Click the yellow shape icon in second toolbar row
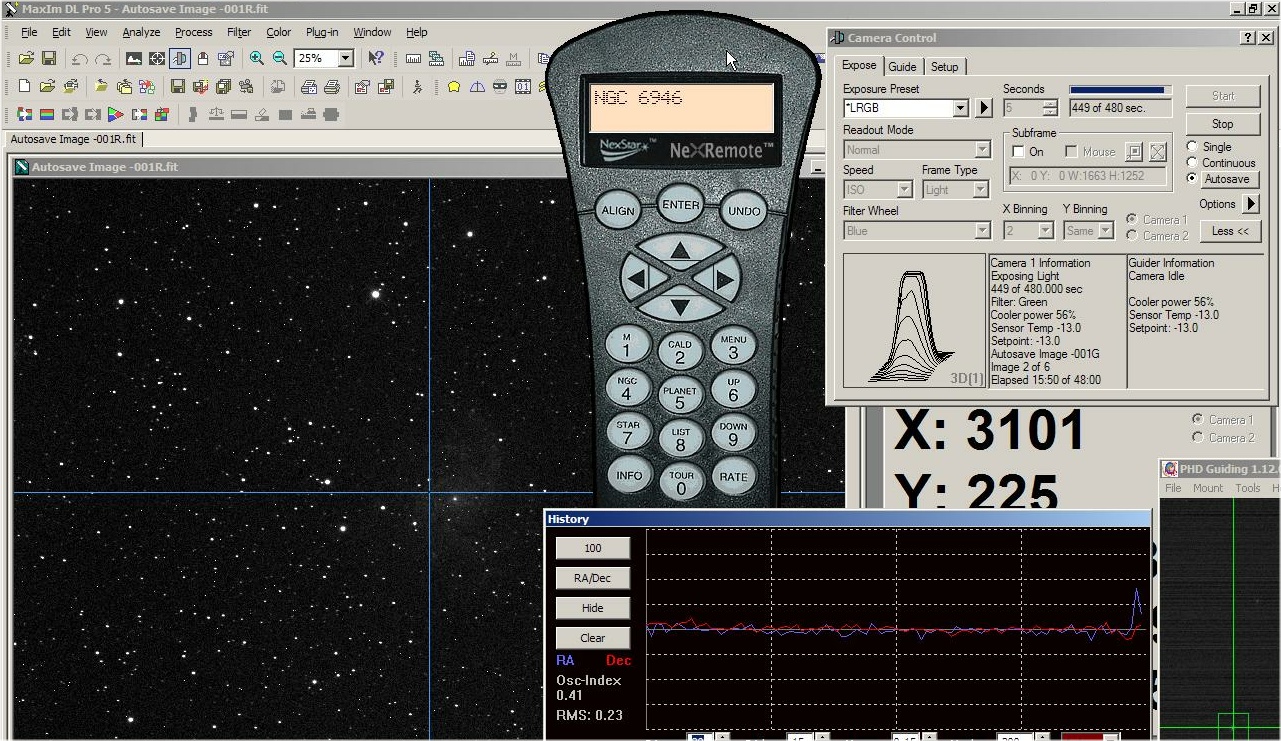Viewport: 1281px width, 741px height. [454, 87]
